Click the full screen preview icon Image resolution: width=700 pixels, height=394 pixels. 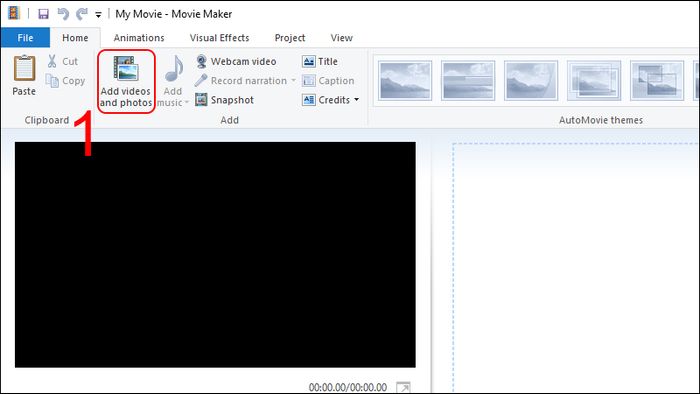point(403,387)
